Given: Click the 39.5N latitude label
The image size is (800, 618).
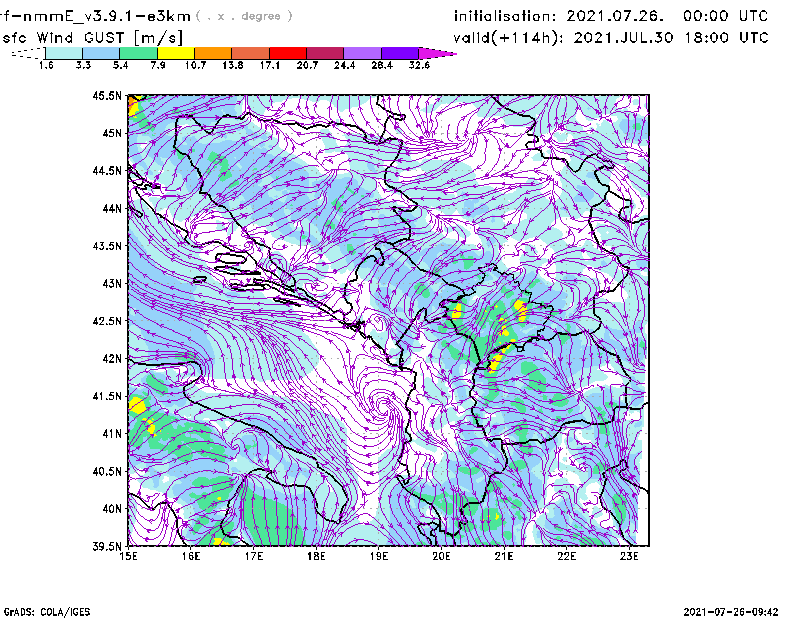Looking at the screenshot, I should coord(107,547).
